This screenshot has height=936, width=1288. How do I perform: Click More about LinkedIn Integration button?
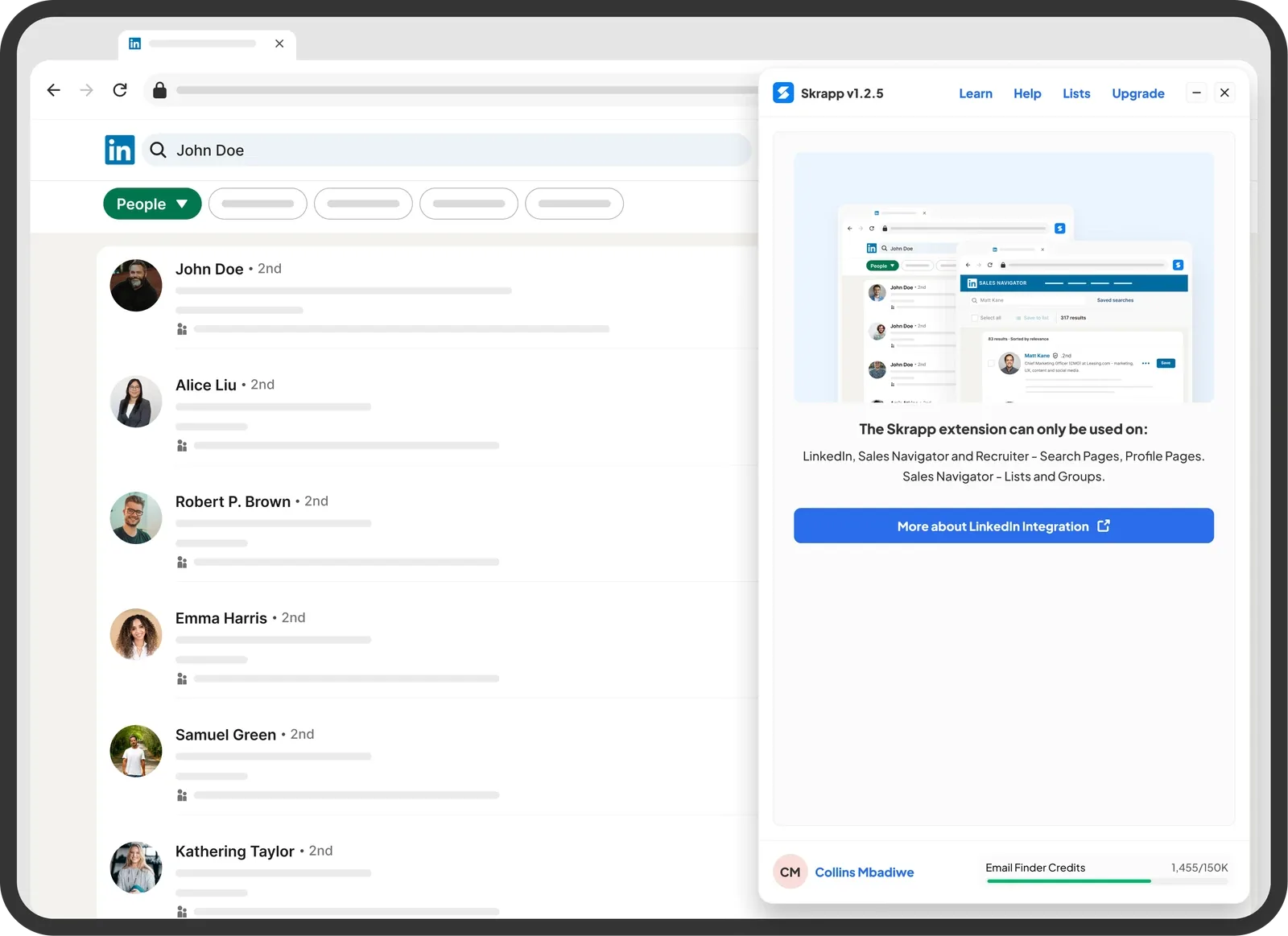click(1004, 526)
